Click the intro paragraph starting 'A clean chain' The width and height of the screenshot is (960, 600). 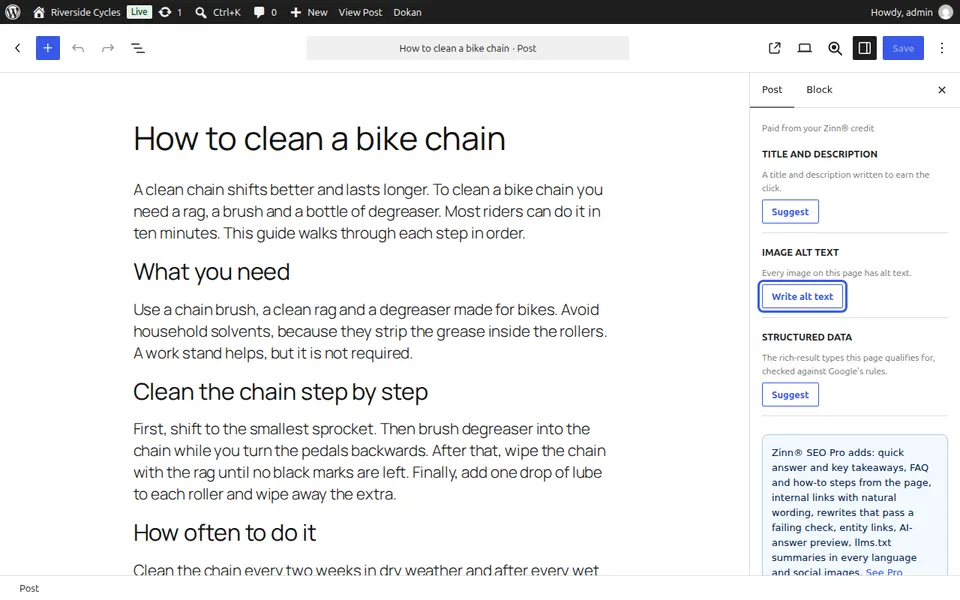tap(369, 211)
